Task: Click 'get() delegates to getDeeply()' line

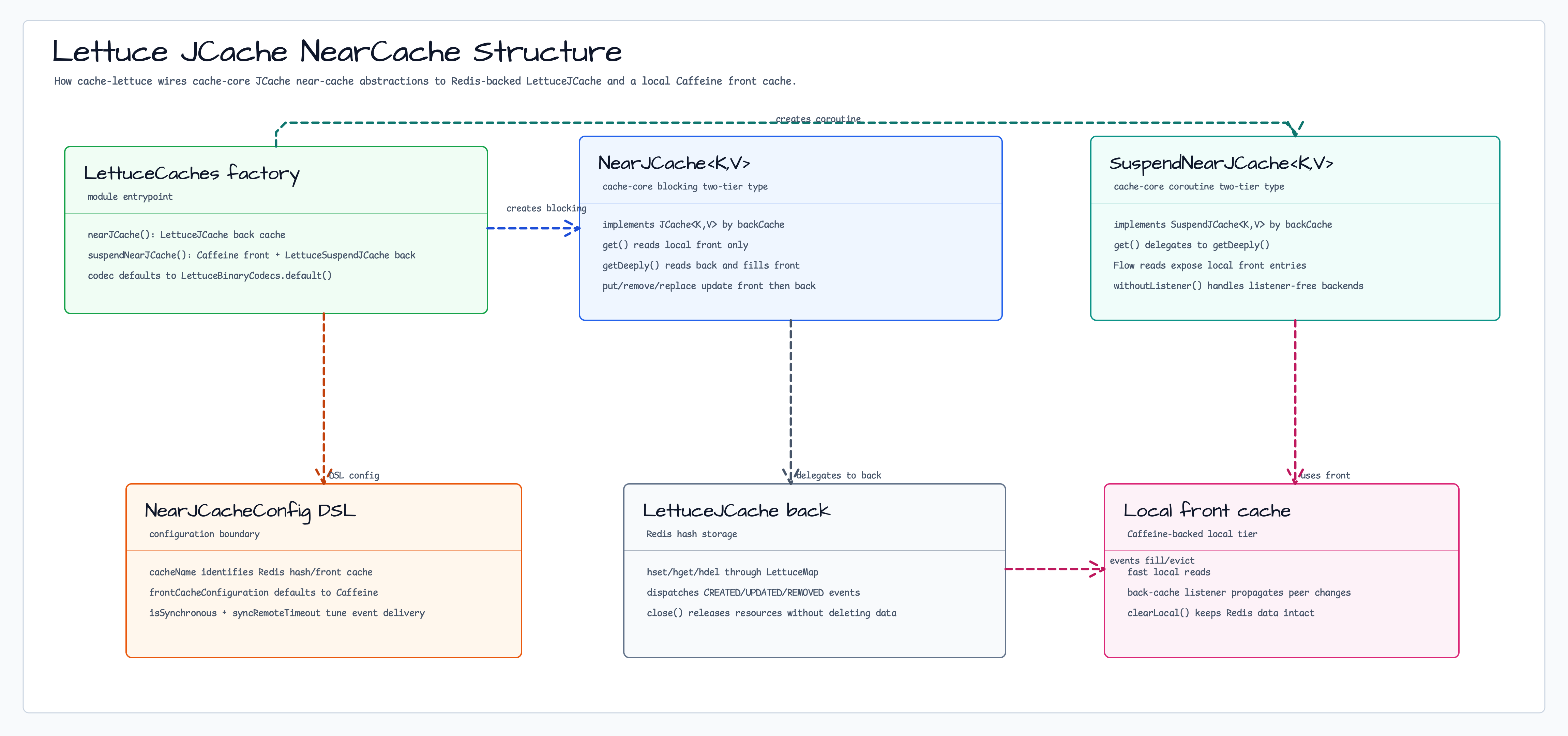Action: pos(1191,245)
